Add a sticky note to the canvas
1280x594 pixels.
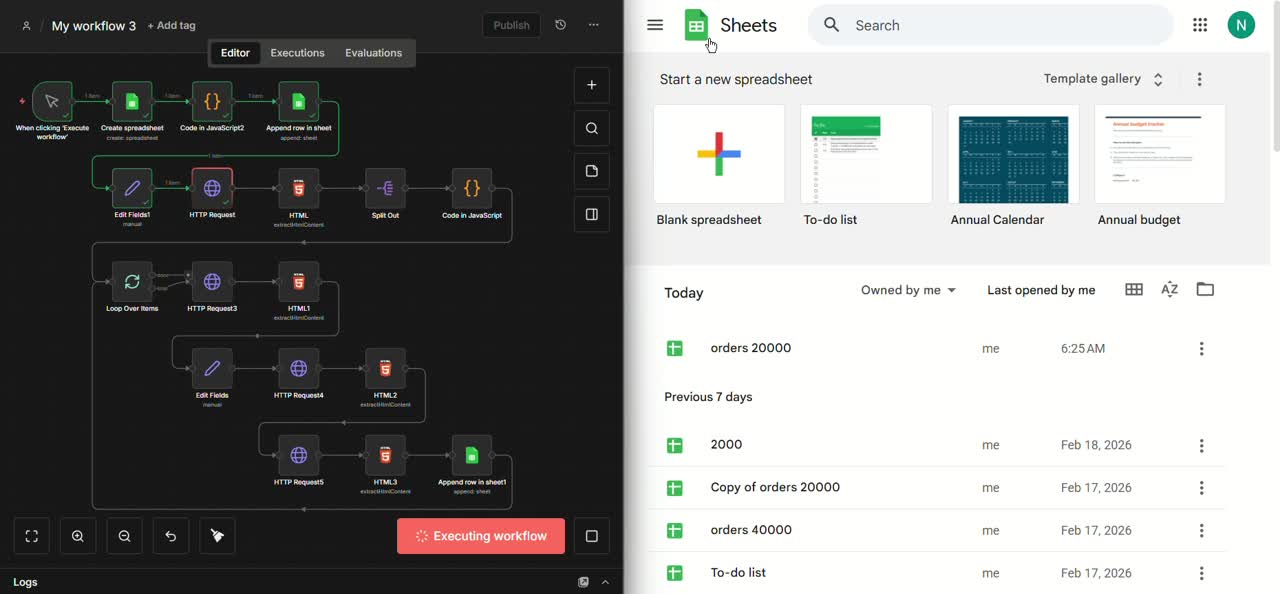point(591,171)
